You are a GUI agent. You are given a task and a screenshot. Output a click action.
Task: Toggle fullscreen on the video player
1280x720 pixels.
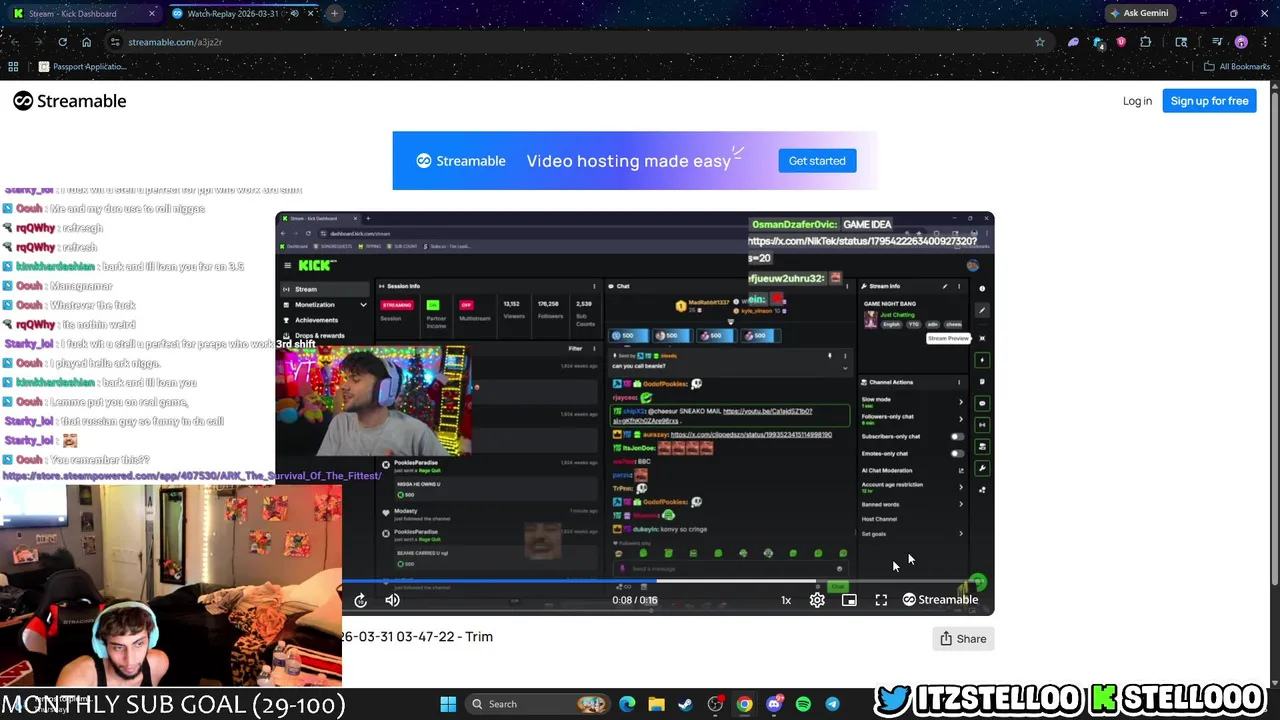pyautogui.click(x=881, y=600)
